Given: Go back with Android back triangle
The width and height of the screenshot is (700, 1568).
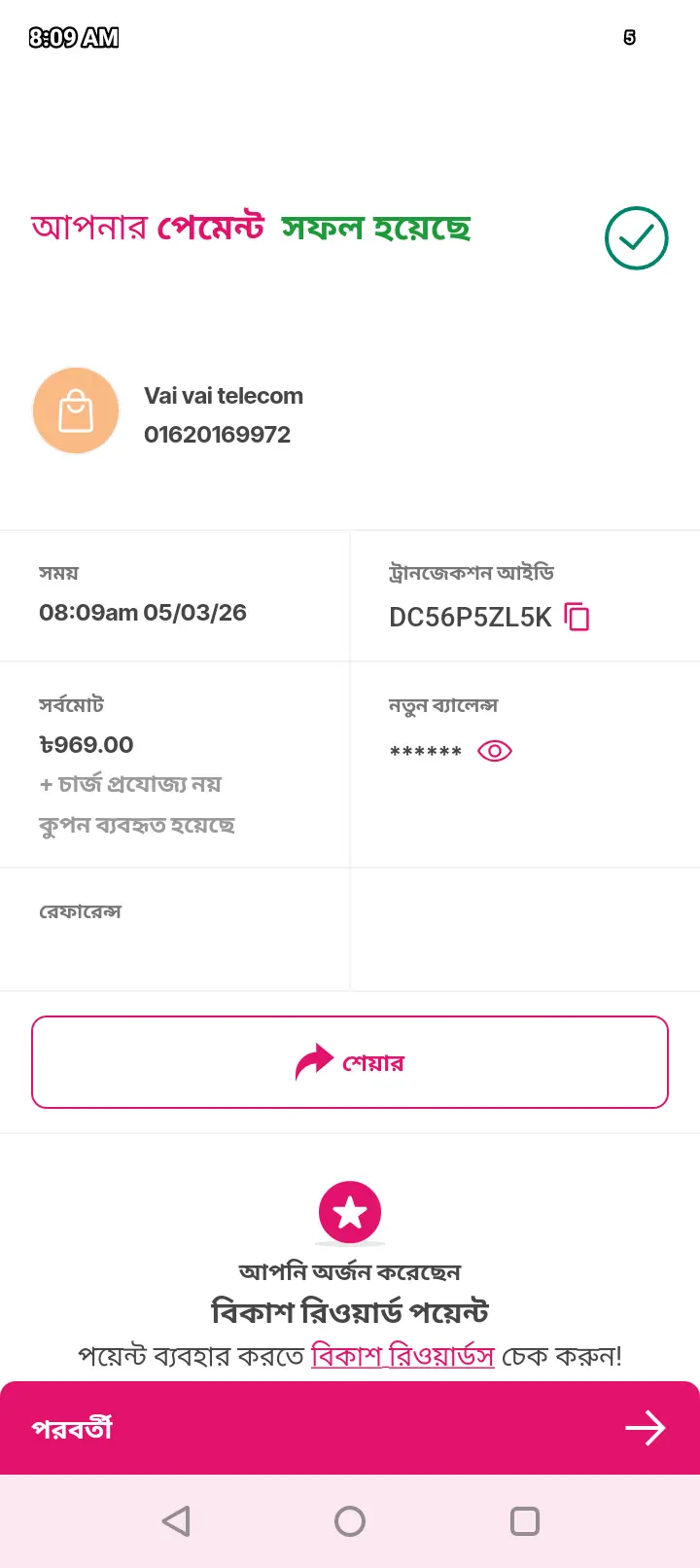Looking at the screenshot, I should tap(176, 1521).
